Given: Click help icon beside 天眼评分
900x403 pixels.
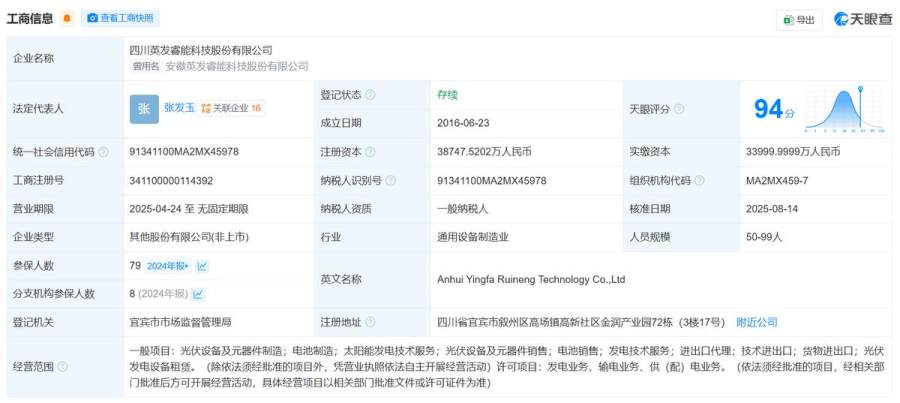Looking at the screenshot, I should 680,109.
